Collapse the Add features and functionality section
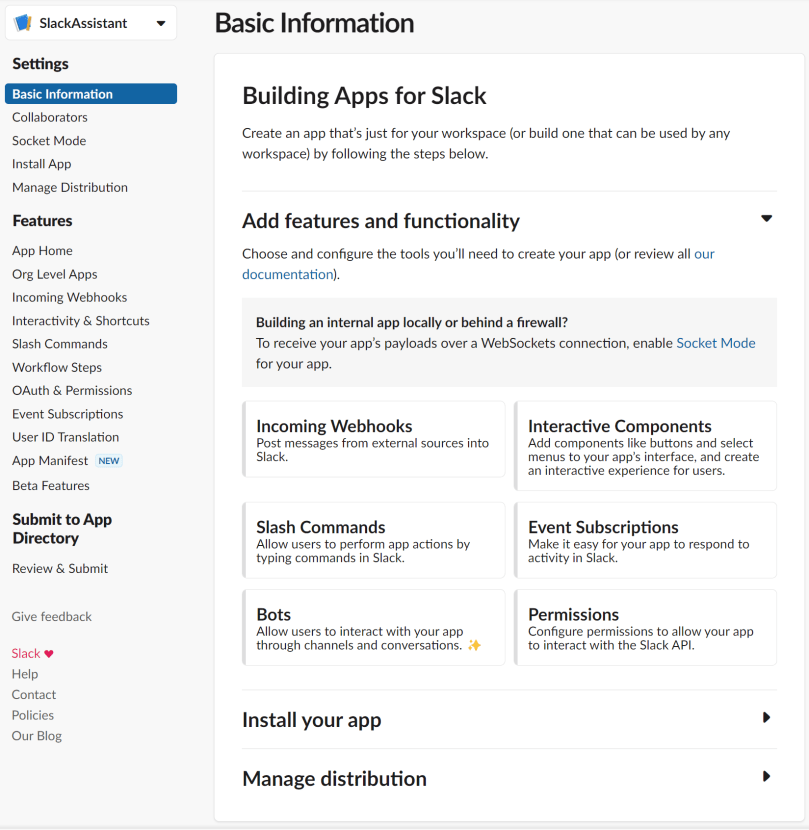This screenshot has height=830, width=809. [766, 218]
